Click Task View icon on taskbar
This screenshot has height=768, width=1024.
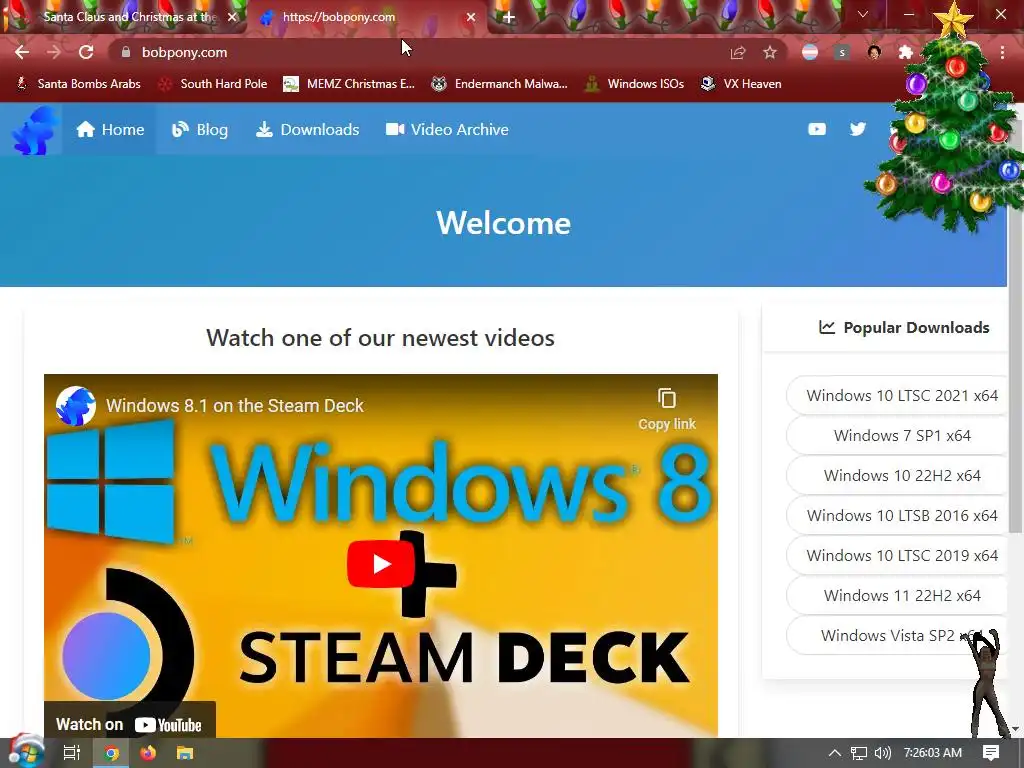(72, 753)
